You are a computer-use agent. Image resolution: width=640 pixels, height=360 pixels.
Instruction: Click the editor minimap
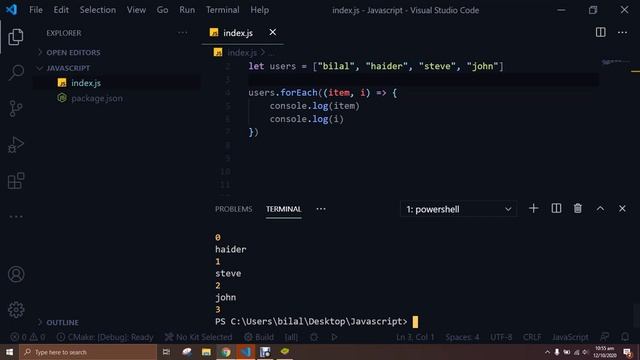pos(615,62)
